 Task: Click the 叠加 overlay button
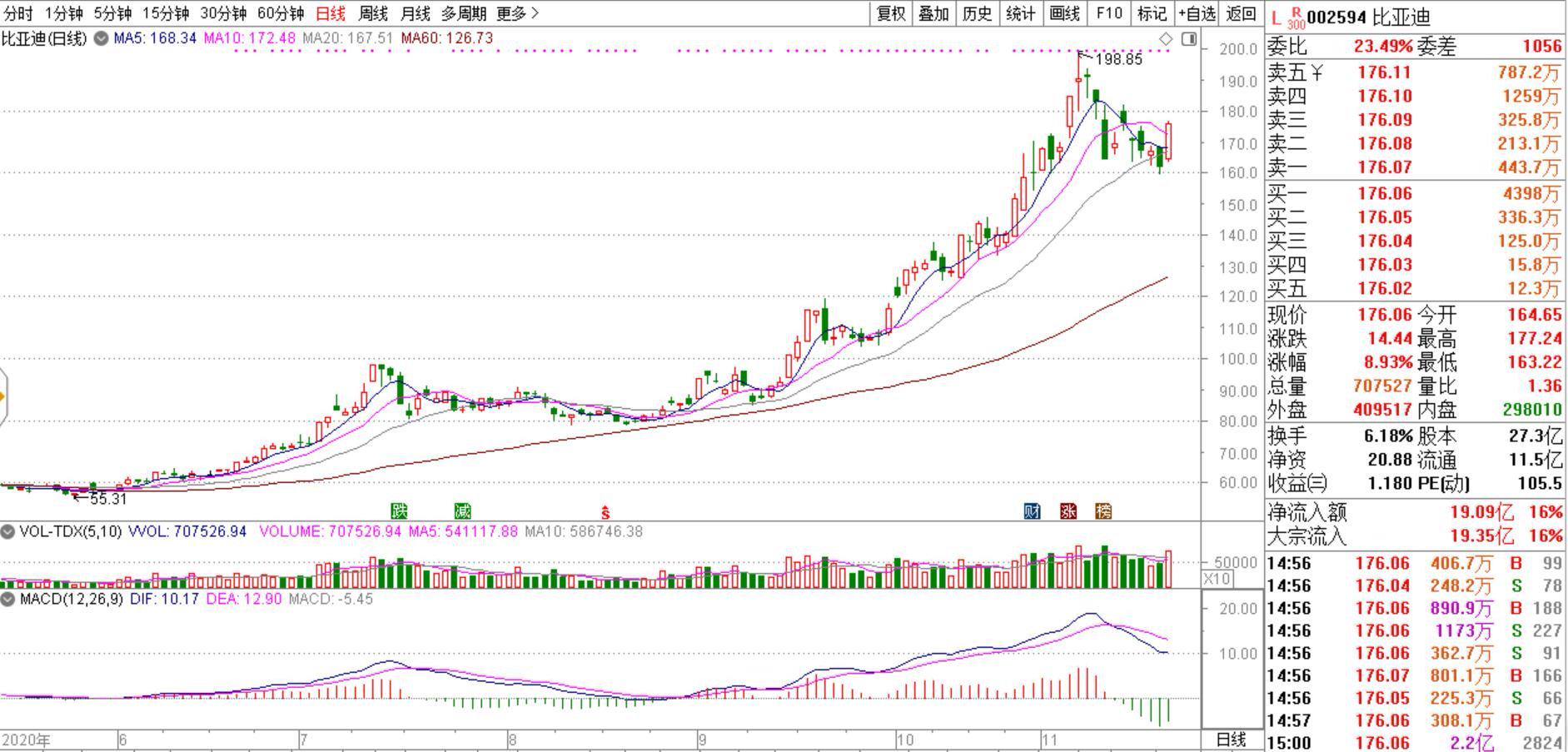(x=933, y=13)
